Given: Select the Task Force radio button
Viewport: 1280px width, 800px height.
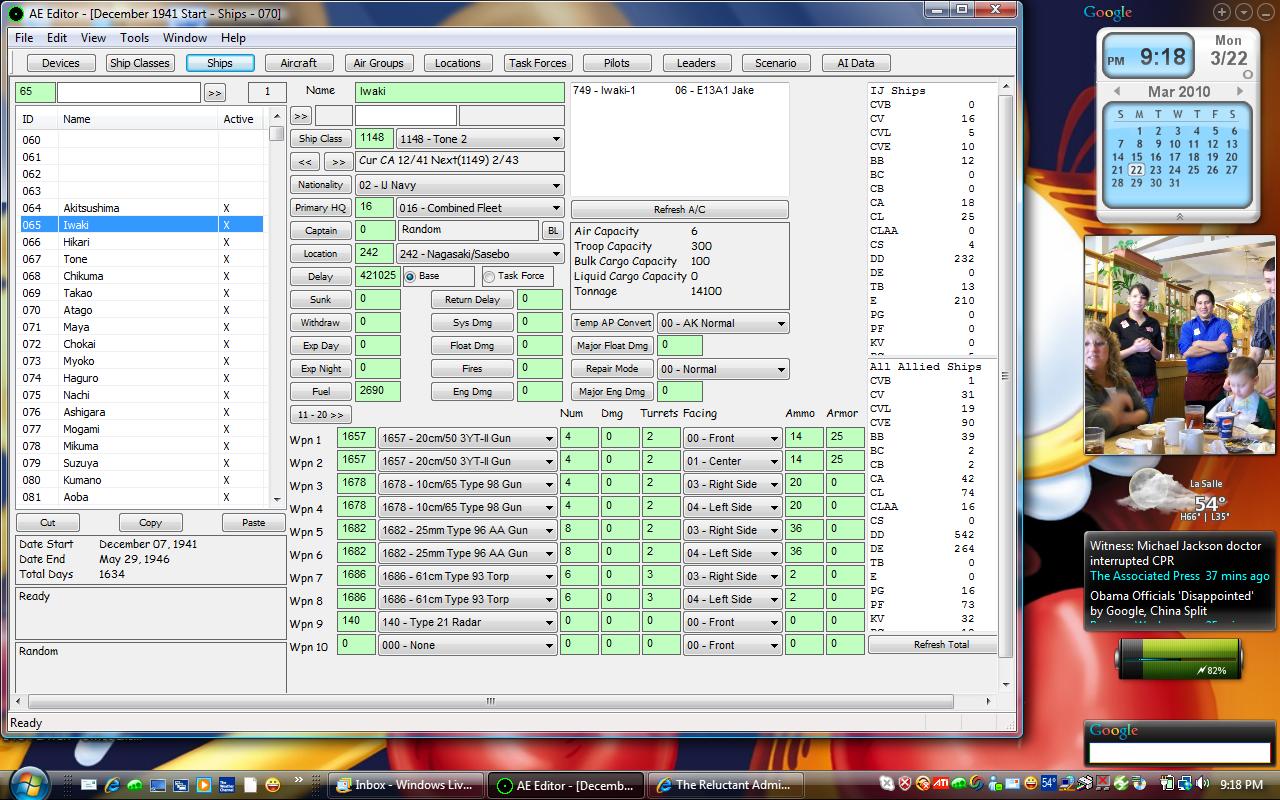Looking at the screenshot, I should [489, 276].
